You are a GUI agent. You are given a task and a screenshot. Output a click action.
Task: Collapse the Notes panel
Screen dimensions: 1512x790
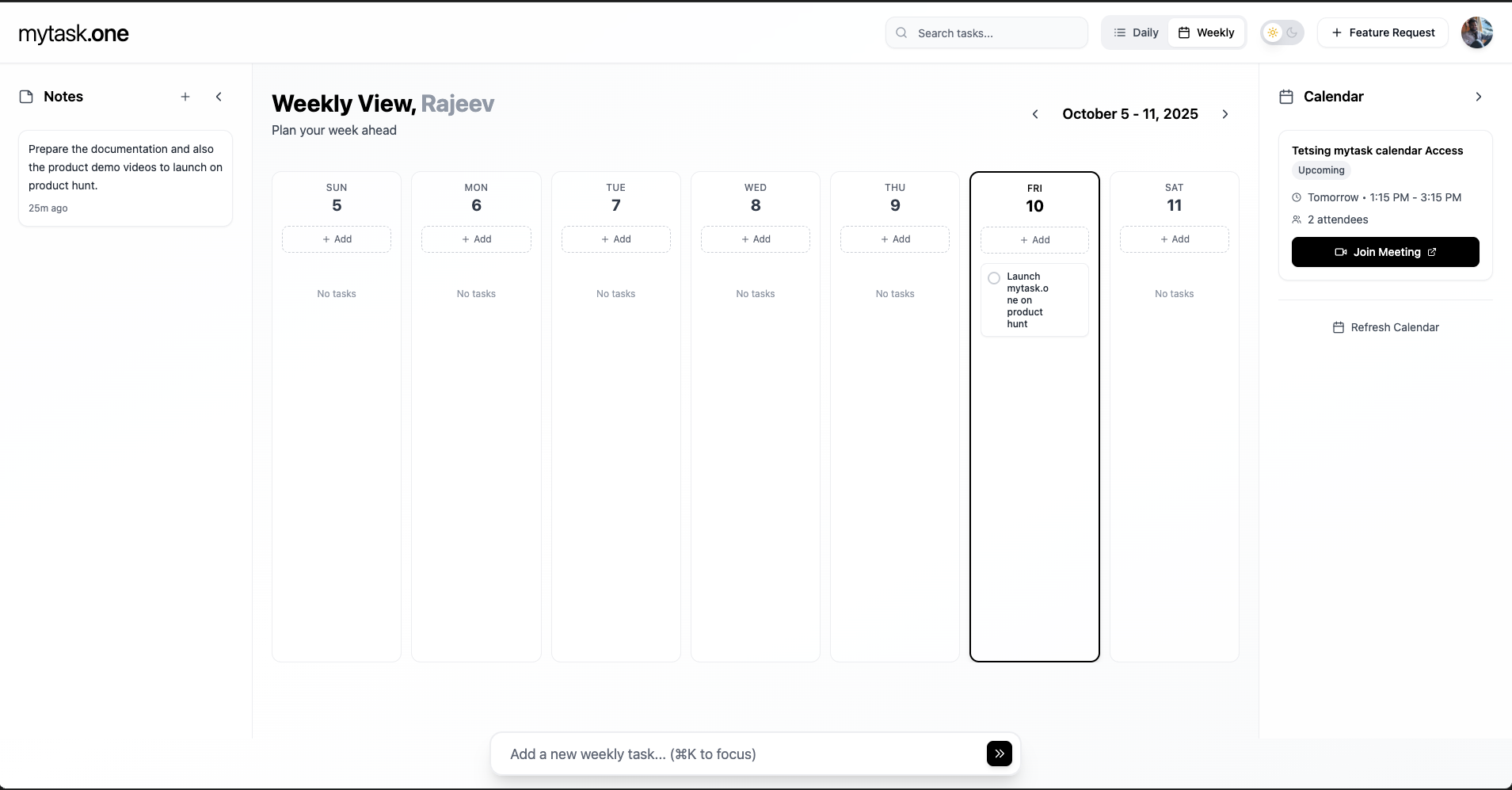[219, 97]
